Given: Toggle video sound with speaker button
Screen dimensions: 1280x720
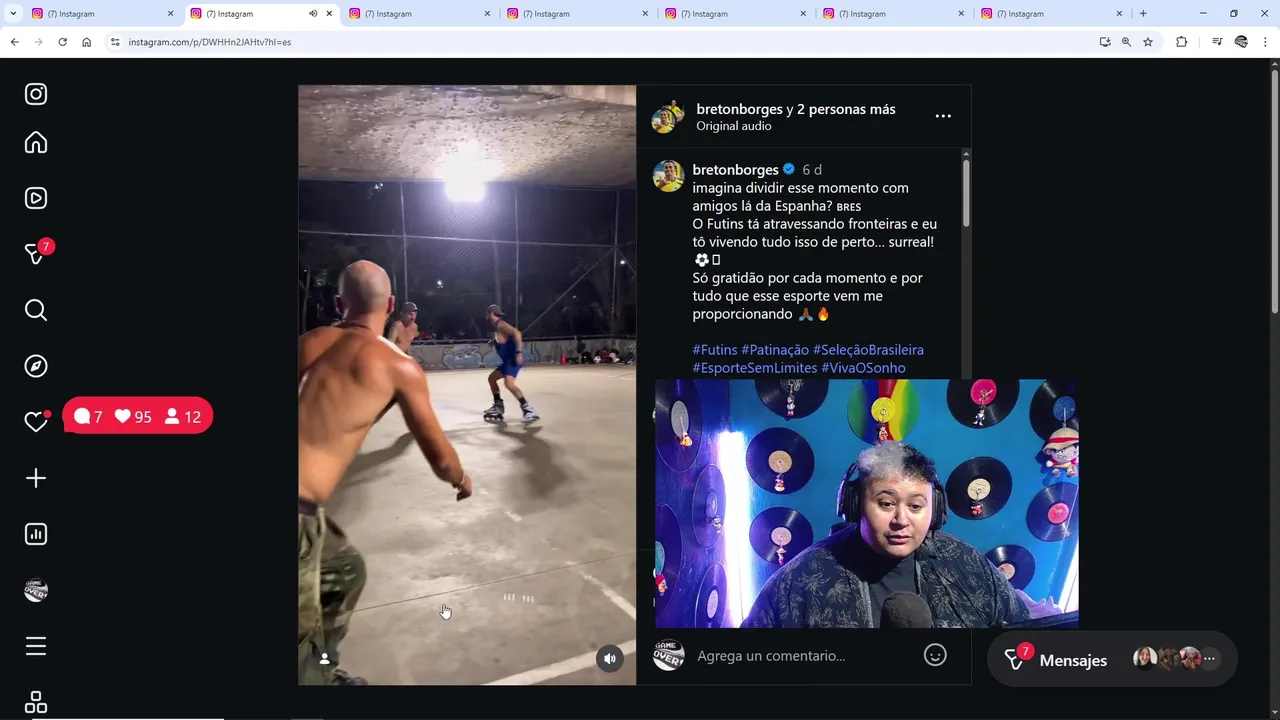Looking at the screenshot, I should [610, 658].
